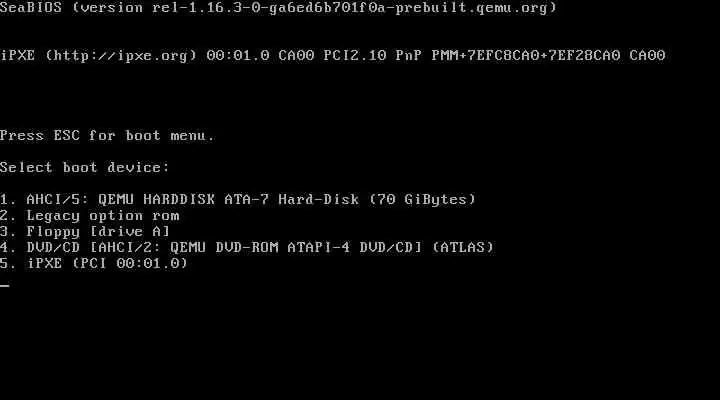Click the blinking cursor below the list
Image resolution: width=720 pixels, height=400 pixels.
tap(5, 285)
